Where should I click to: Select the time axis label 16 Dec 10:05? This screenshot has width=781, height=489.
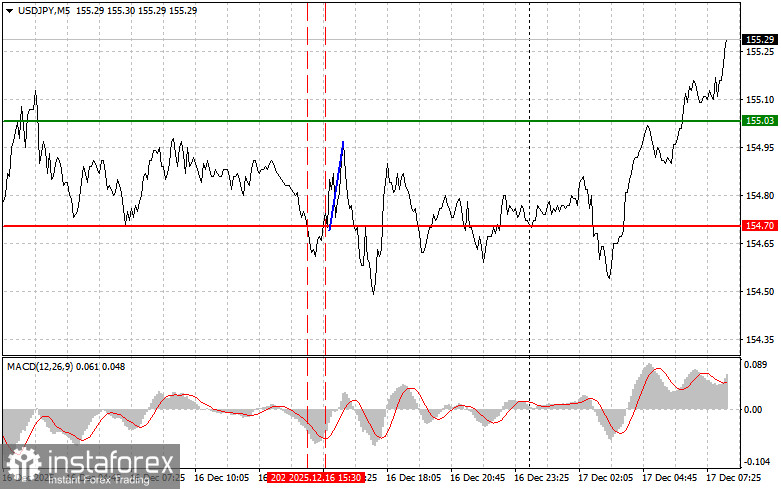tap(221, 478)
